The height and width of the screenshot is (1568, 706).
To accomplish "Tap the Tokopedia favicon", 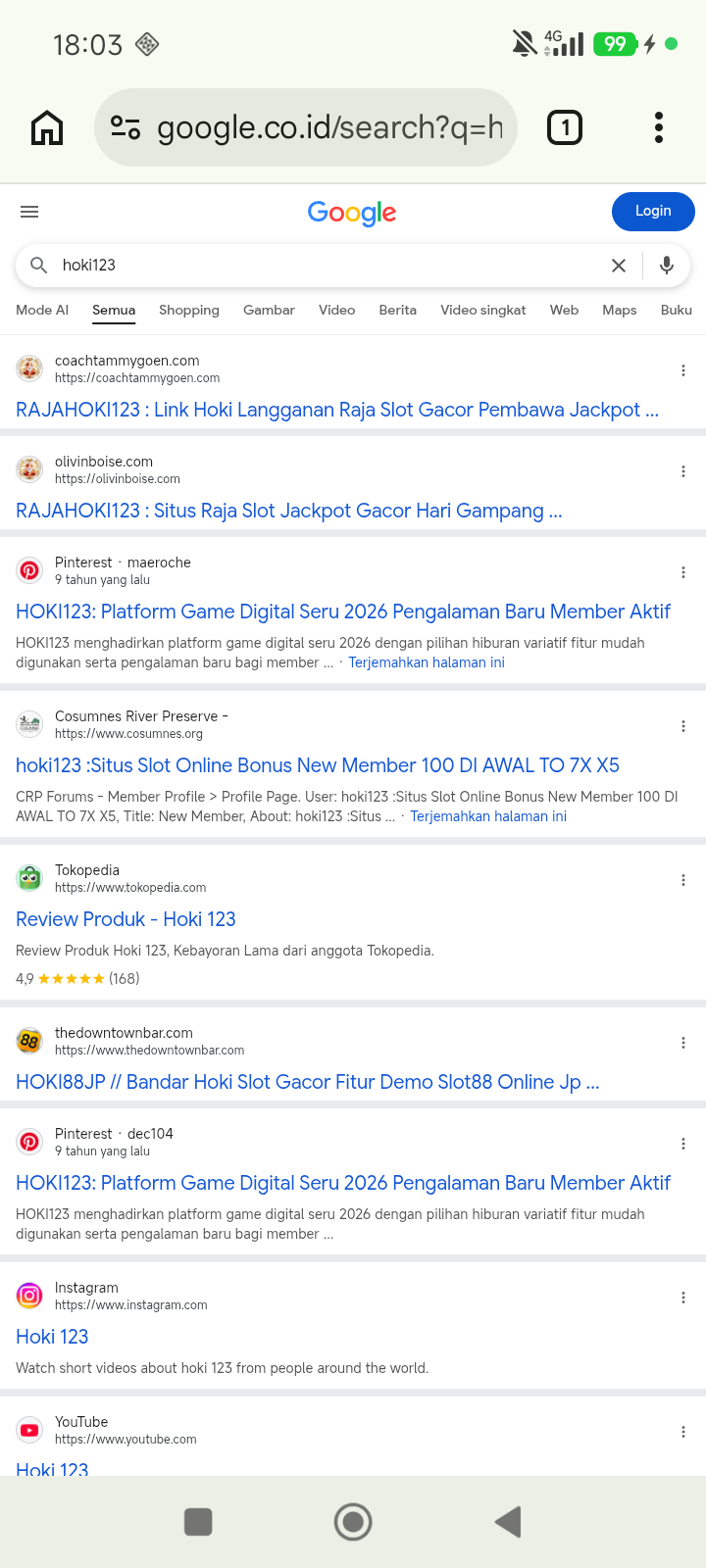I will click(x=29, y=878).
